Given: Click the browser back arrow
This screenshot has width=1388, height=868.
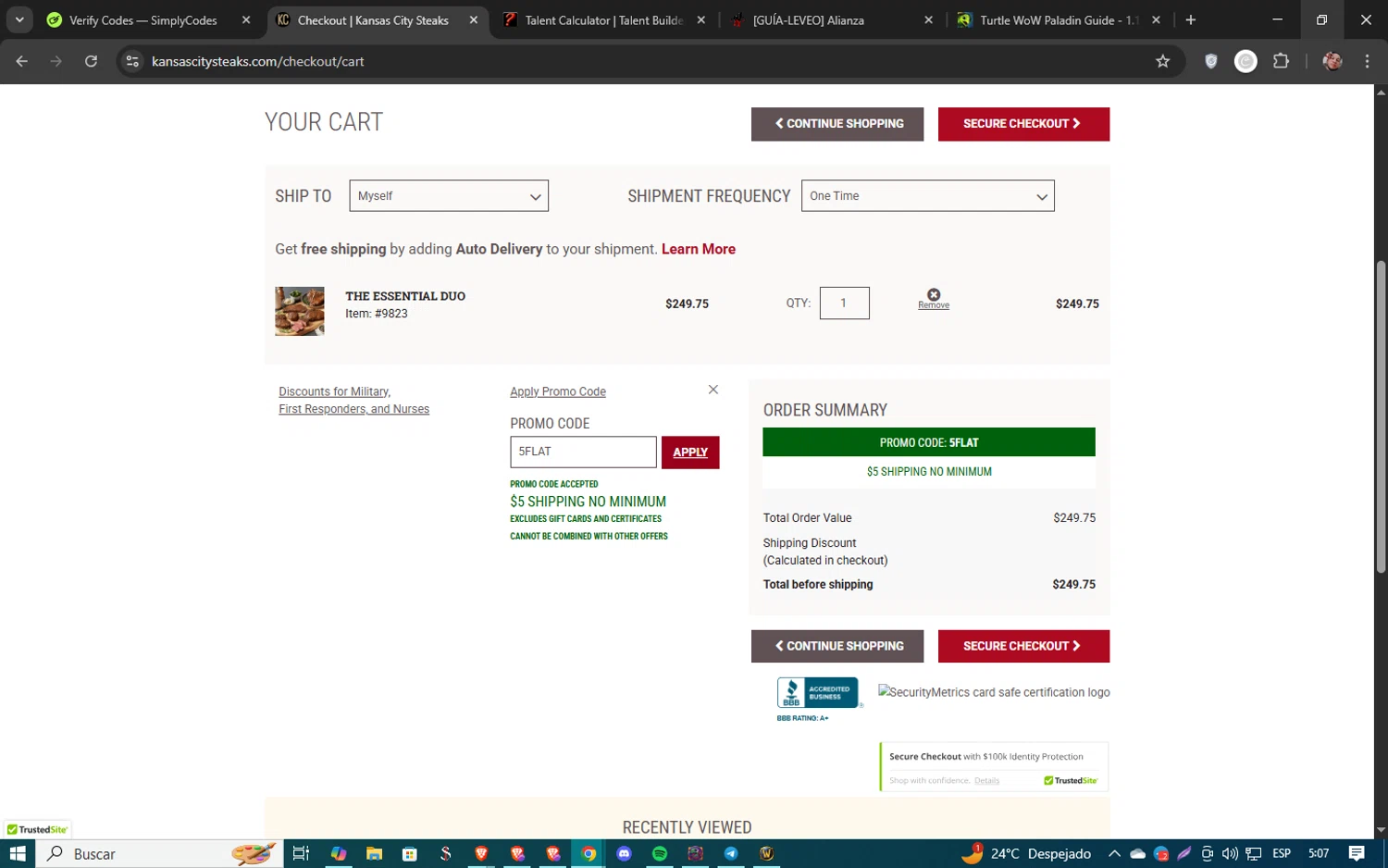Looking at the screenshot, I should point(22,61).
